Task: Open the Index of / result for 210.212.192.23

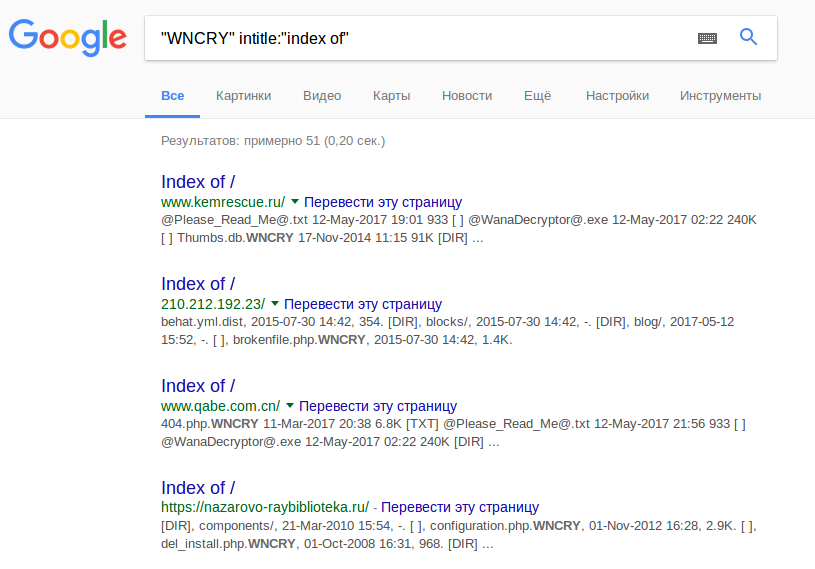Action: [198, 284]
